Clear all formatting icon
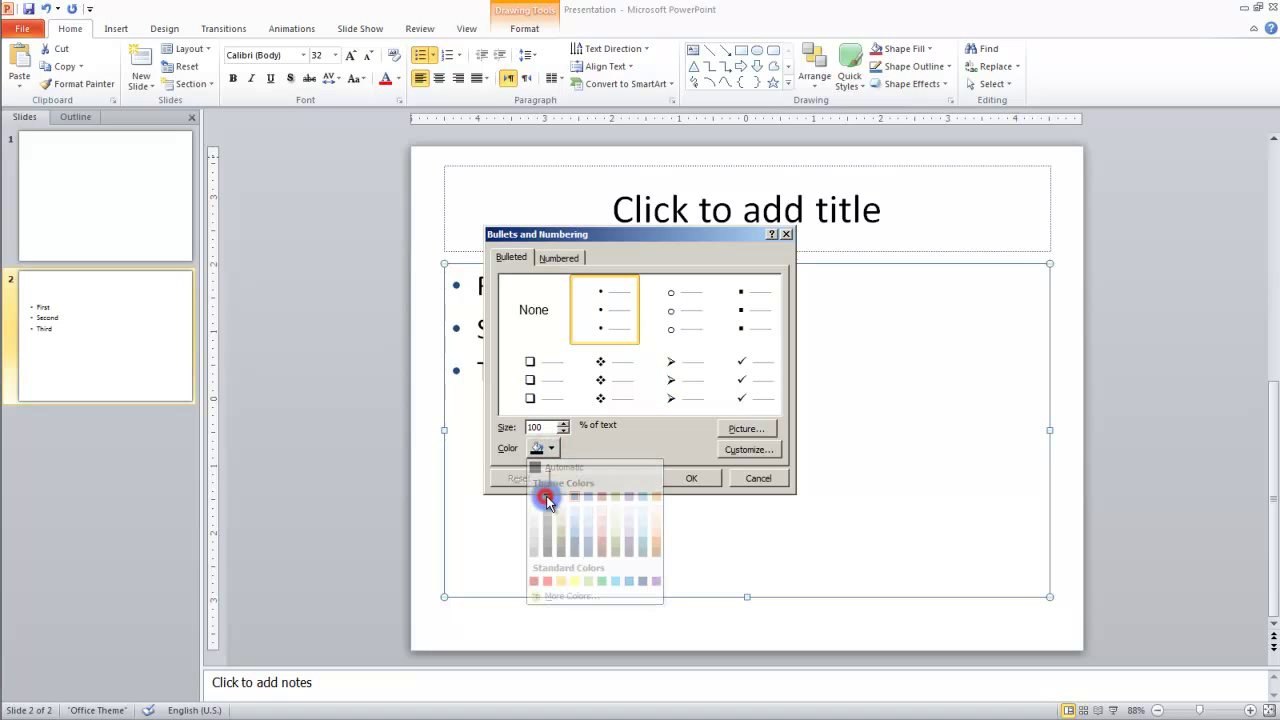Viewport: 1280px width, 720px height. 394,55
